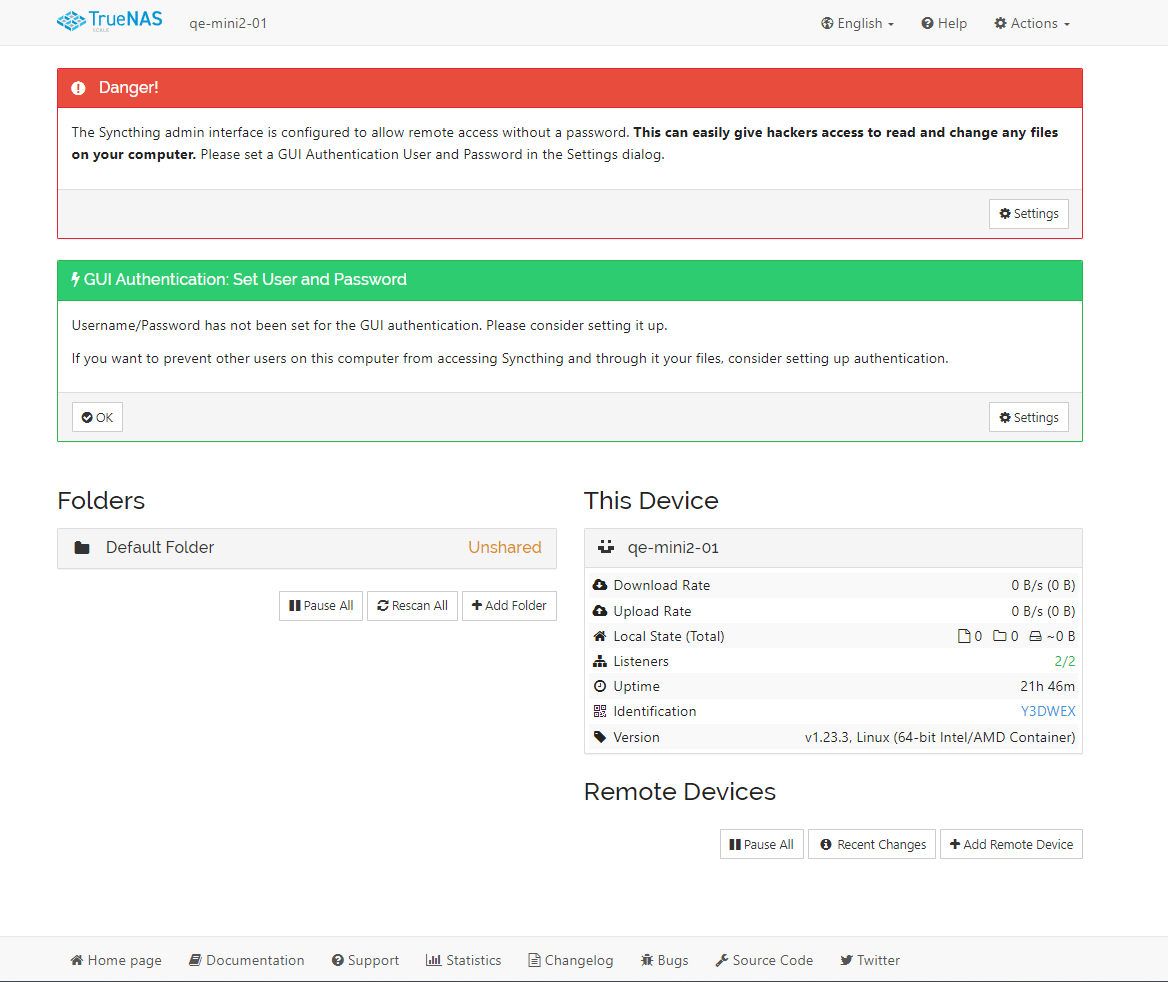The image size is (1168, 982).
Task: Open the Source Code footer link
Action: [x=764, y=960]
